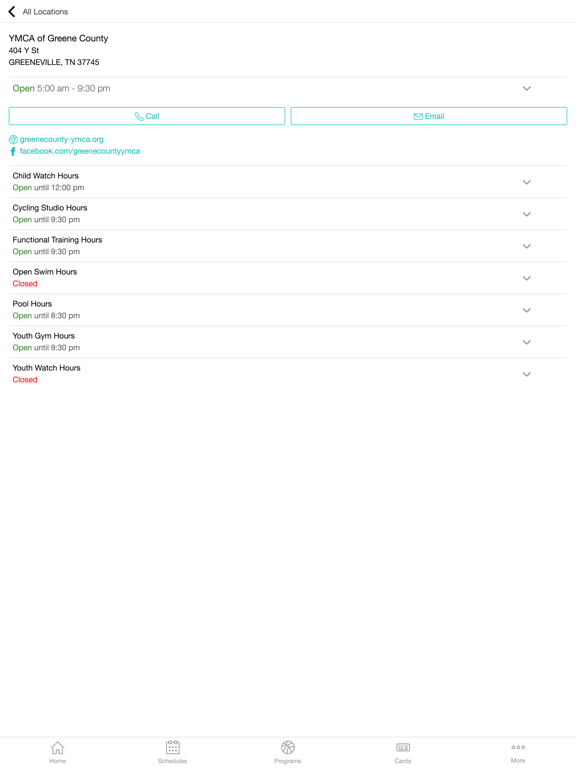576x768 pixels.
Task: Click the All Locations back label
Action: tap(45, 12)
